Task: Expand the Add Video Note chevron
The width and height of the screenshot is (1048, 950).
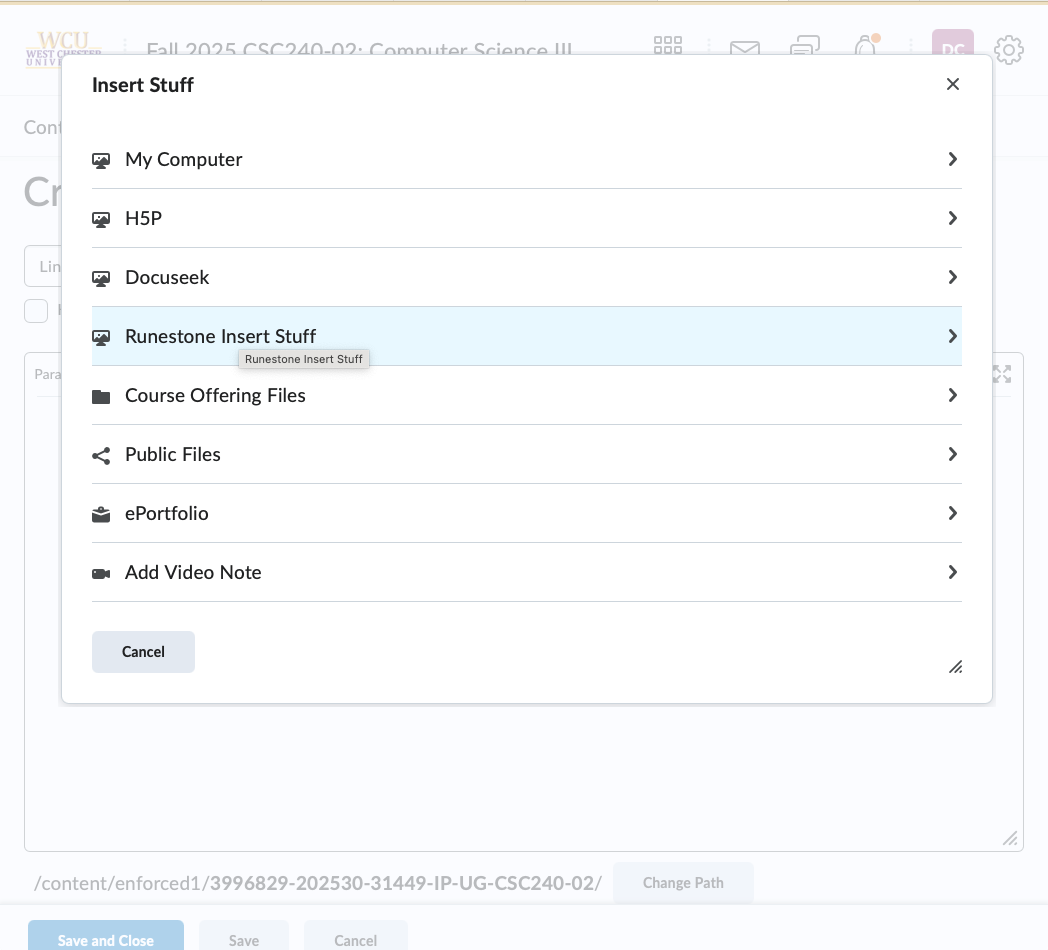Action: point(952,572)
